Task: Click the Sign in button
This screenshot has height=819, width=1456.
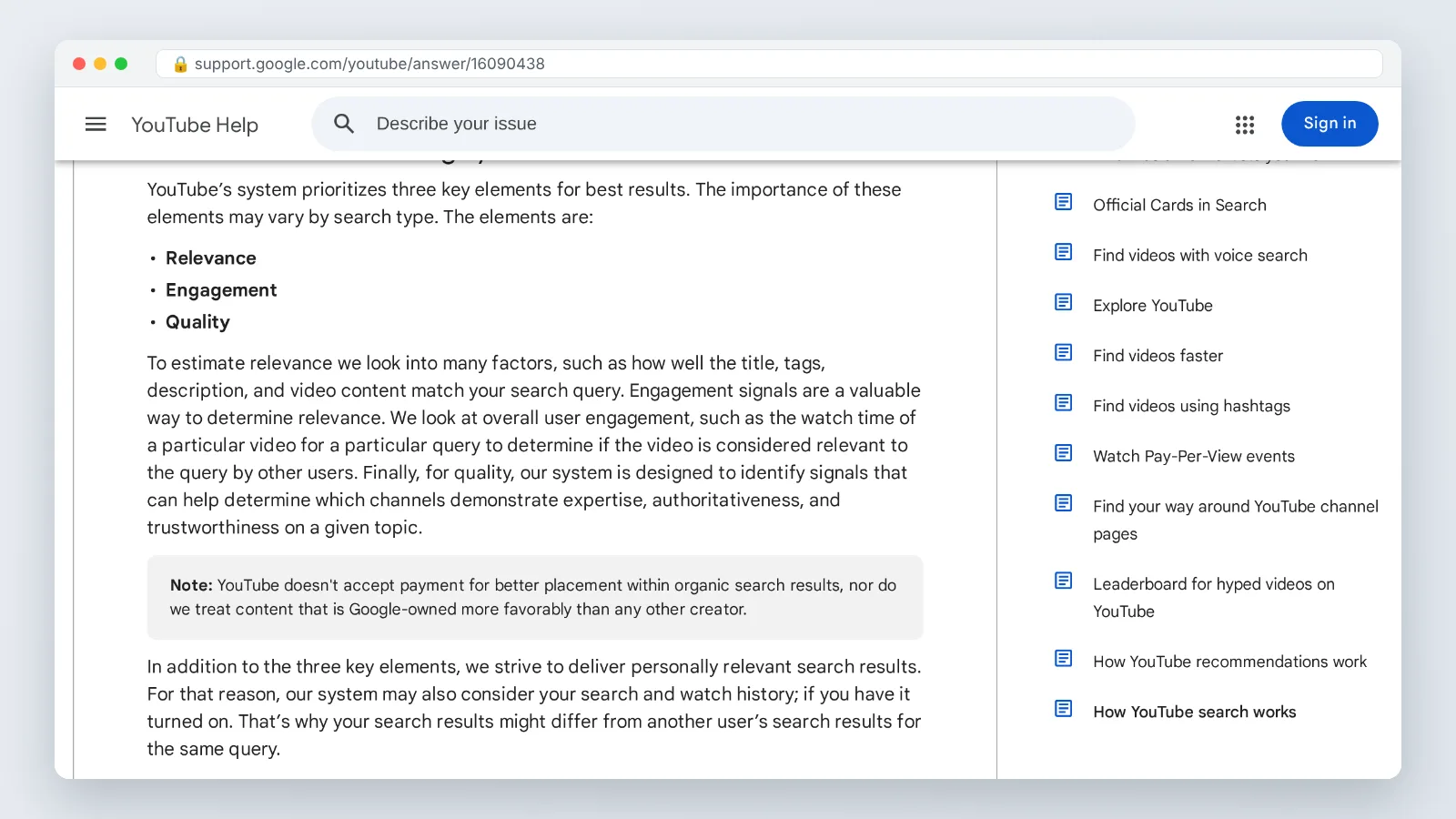Action: point(1330,124)
